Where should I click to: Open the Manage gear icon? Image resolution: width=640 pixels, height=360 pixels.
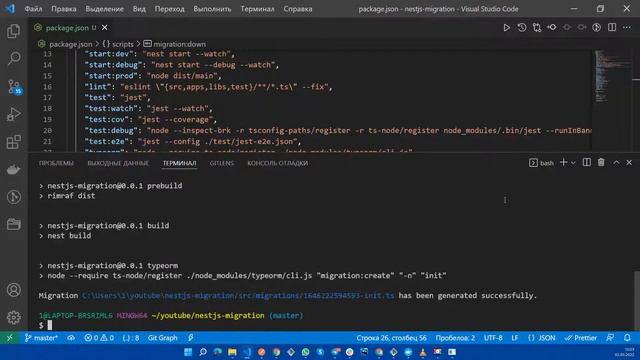coord(13,317)
